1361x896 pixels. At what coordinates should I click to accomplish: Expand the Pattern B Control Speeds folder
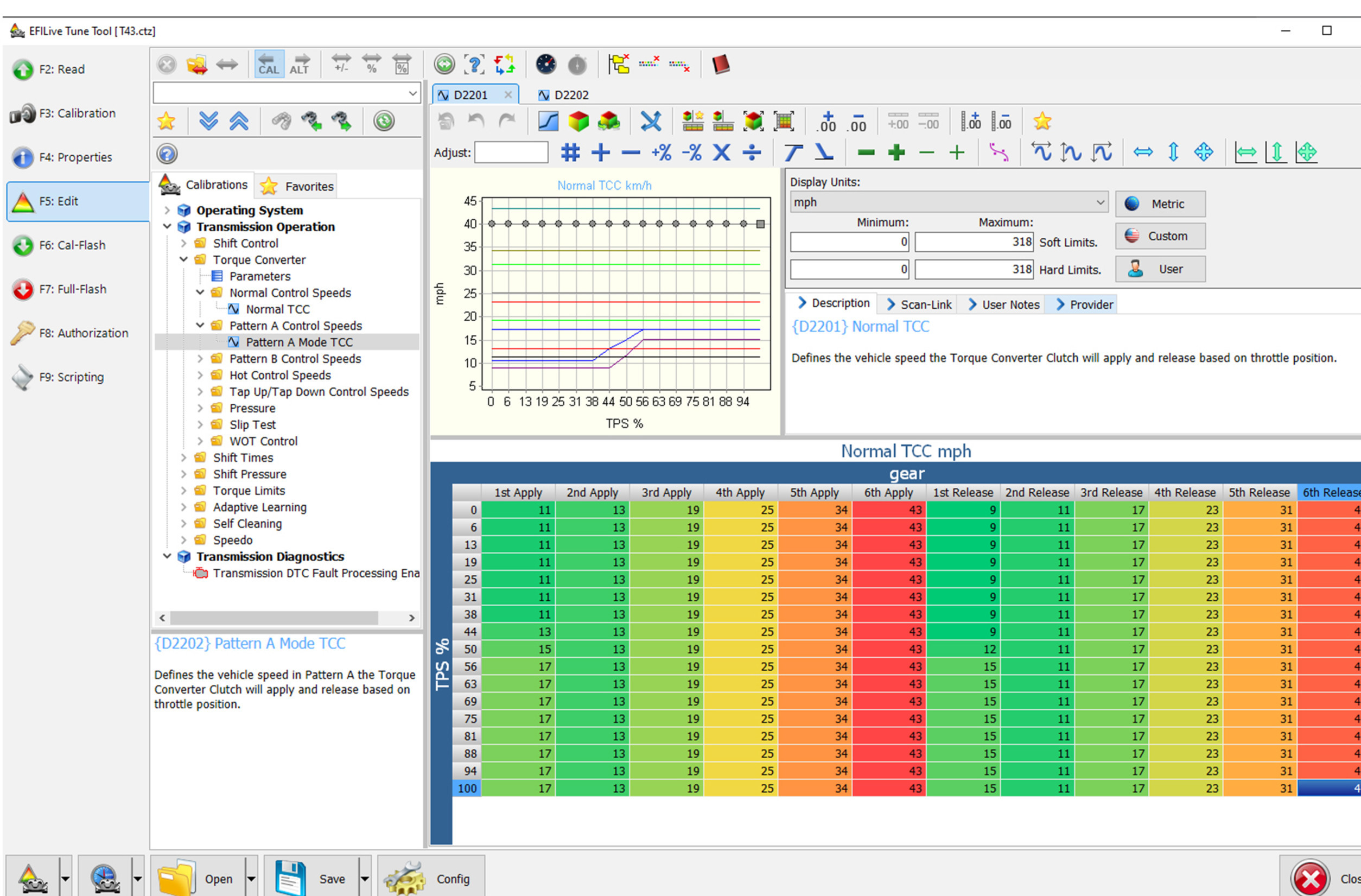point(200,359)
